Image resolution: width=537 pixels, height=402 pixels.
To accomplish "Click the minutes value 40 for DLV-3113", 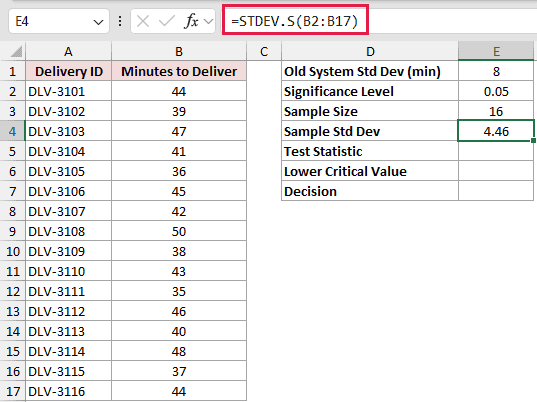I will (179, 331).
